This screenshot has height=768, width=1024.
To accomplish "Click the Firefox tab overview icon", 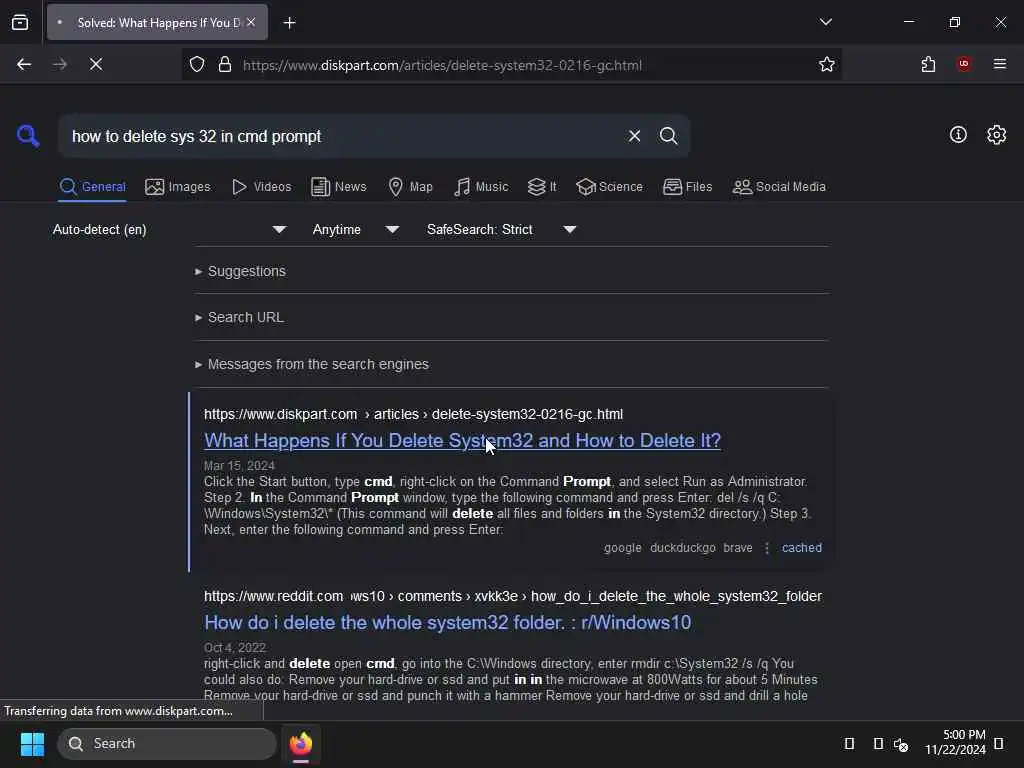I will tap(20, 23).
